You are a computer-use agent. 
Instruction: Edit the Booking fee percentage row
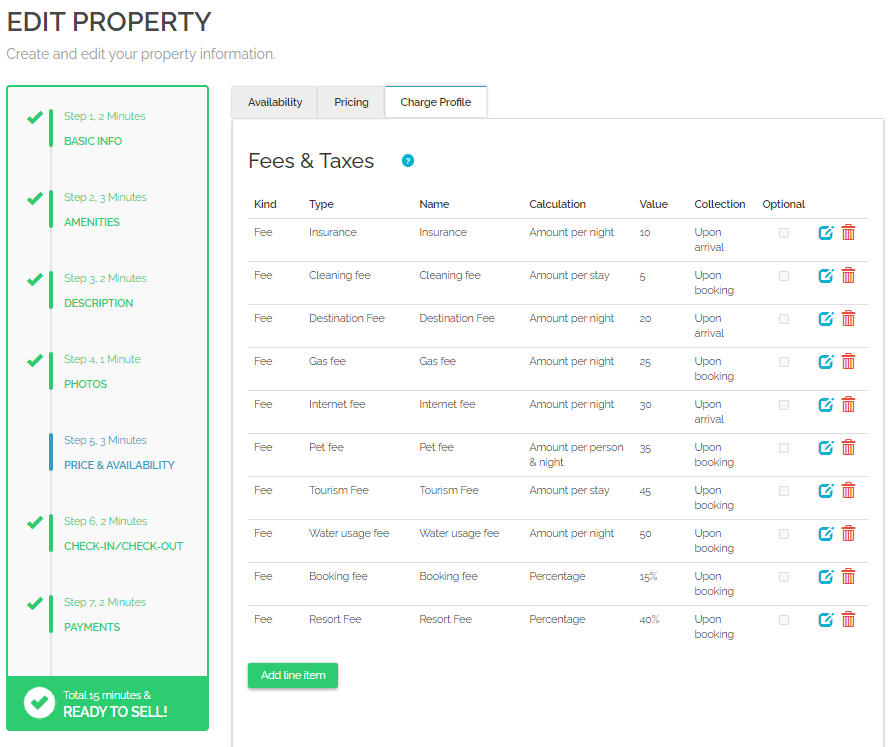pyautogui.click(x=826, y=577)
